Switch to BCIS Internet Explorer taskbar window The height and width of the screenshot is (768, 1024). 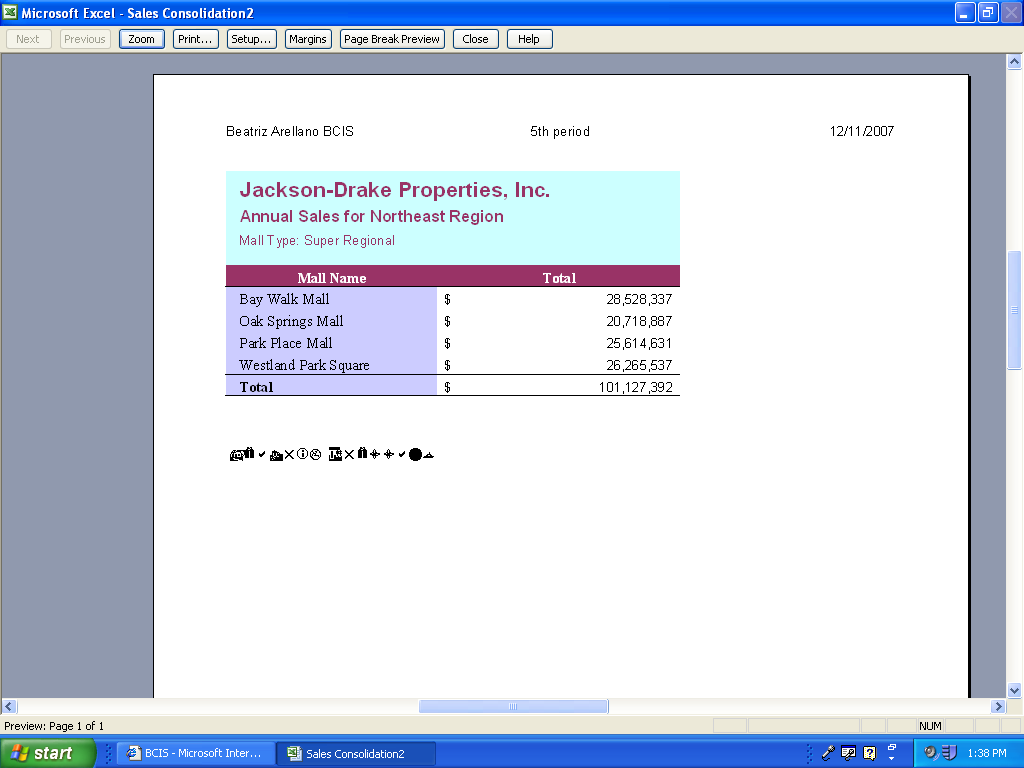click(x=194, y=753)
